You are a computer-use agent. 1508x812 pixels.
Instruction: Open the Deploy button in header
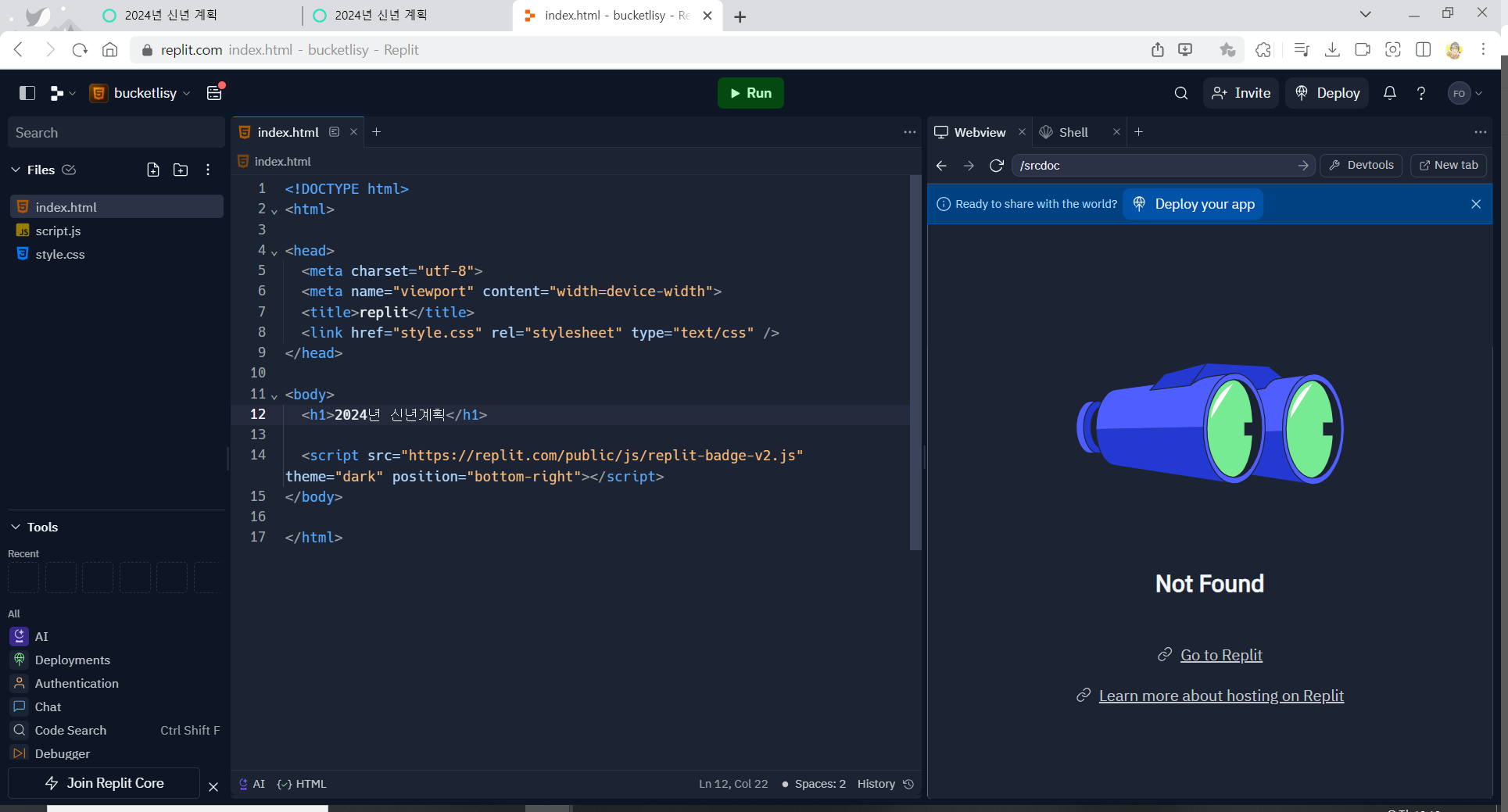tap(1327, 93)
